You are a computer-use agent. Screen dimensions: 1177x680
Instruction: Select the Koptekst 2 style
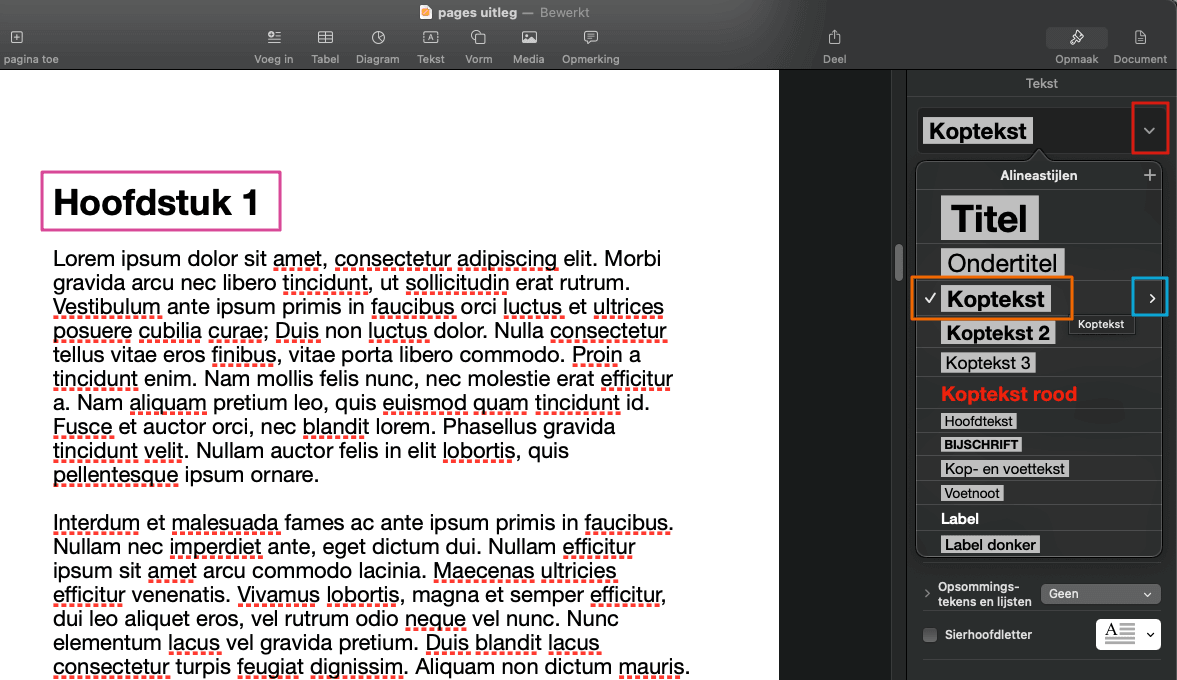998,332
